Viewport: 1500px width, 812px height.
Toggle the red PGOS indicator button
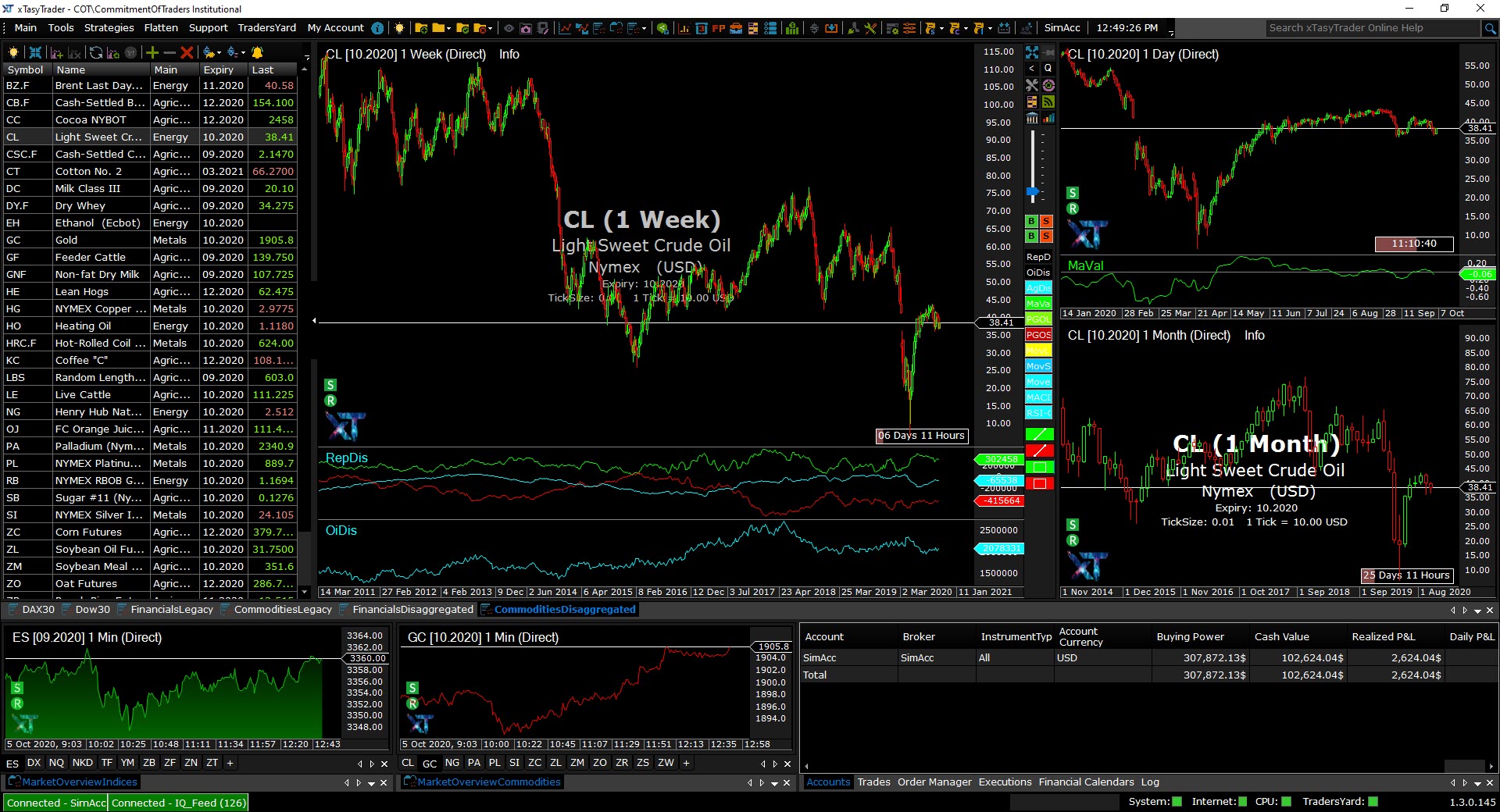1038,335
